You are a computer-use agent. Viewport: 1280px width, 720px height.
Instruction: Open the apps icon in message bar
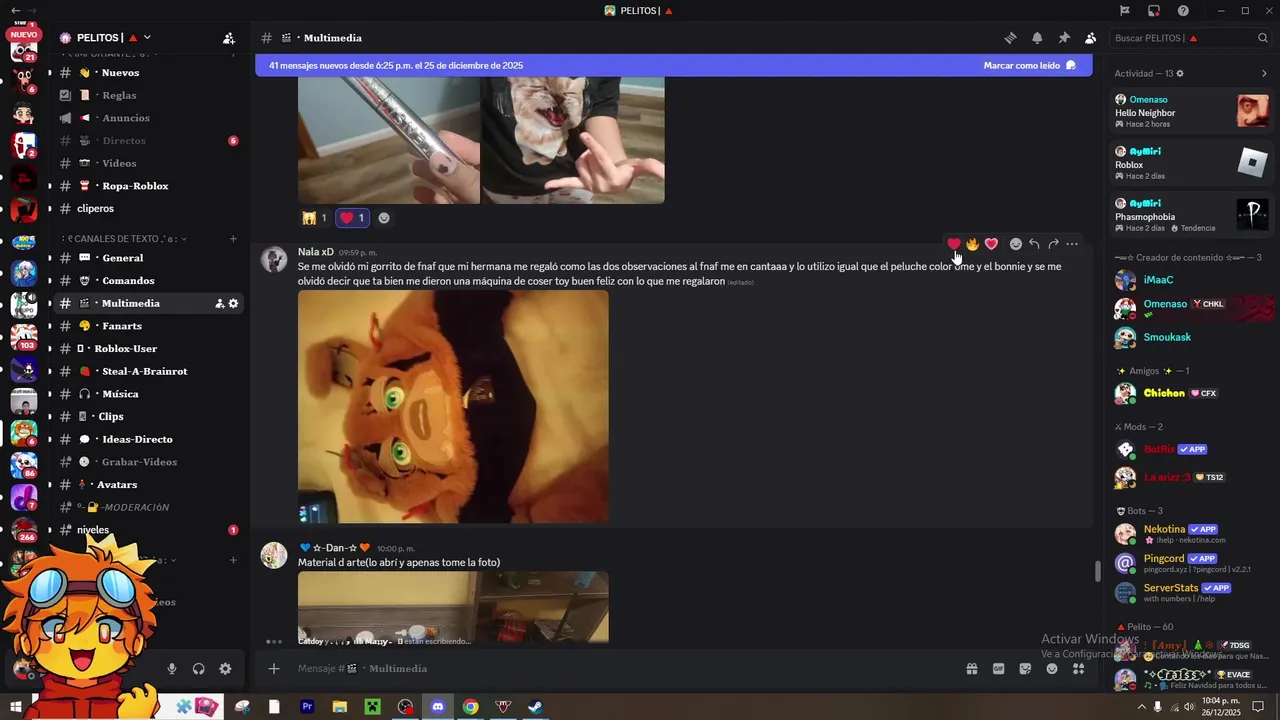point(1078,669)
